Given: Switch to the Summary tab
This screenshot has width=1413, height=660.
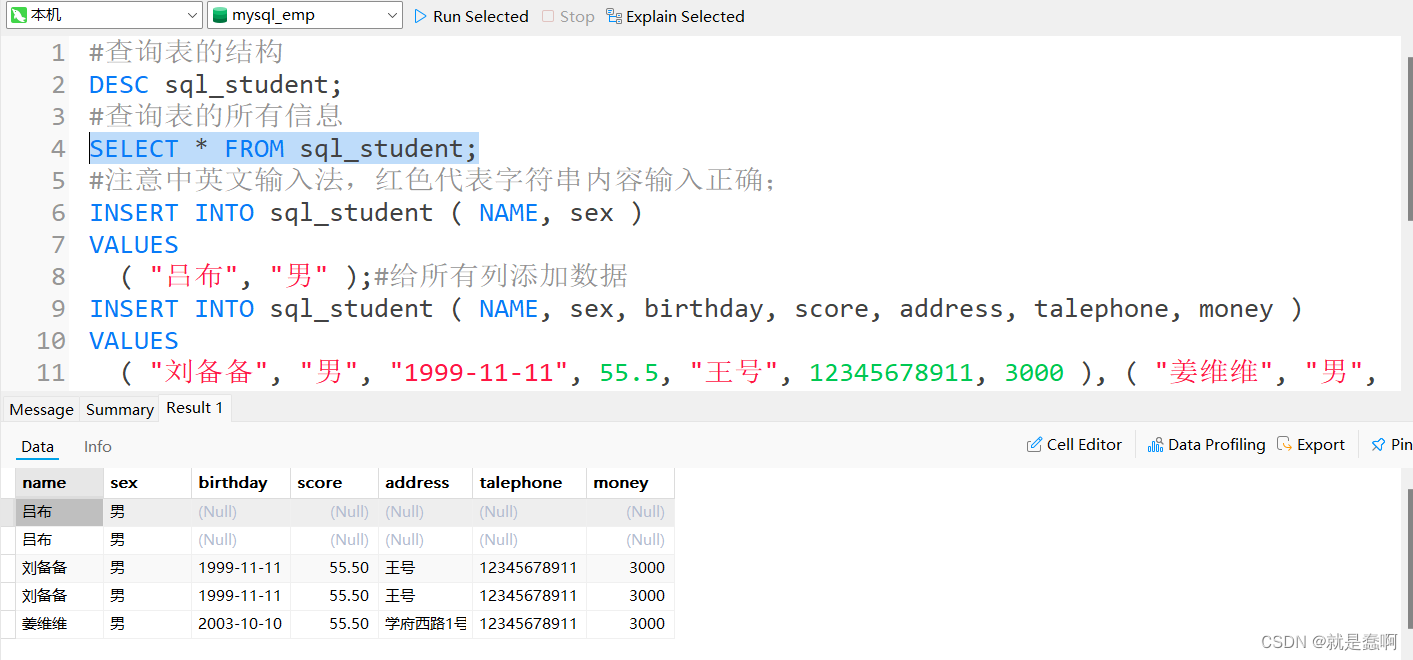Looking at the screenshot, I should (119, 408).
